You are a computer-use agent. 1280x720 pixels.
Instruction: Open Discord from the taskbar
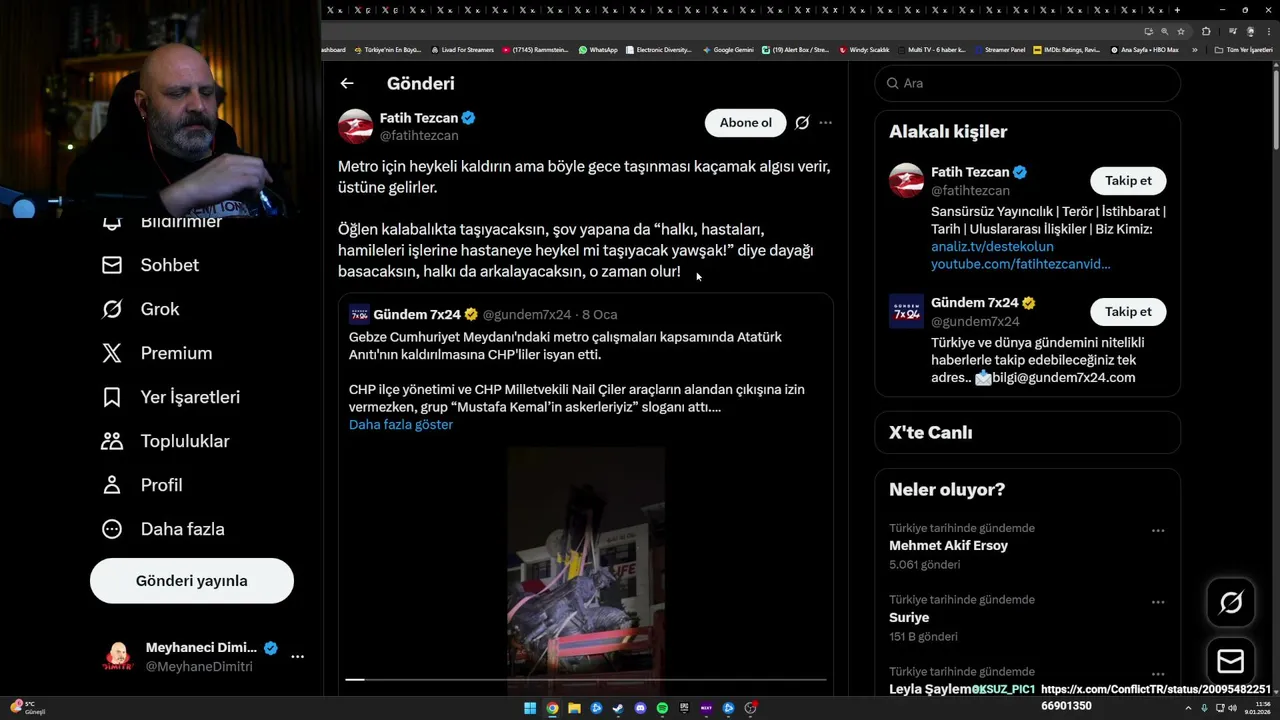[x=640, y=708]
